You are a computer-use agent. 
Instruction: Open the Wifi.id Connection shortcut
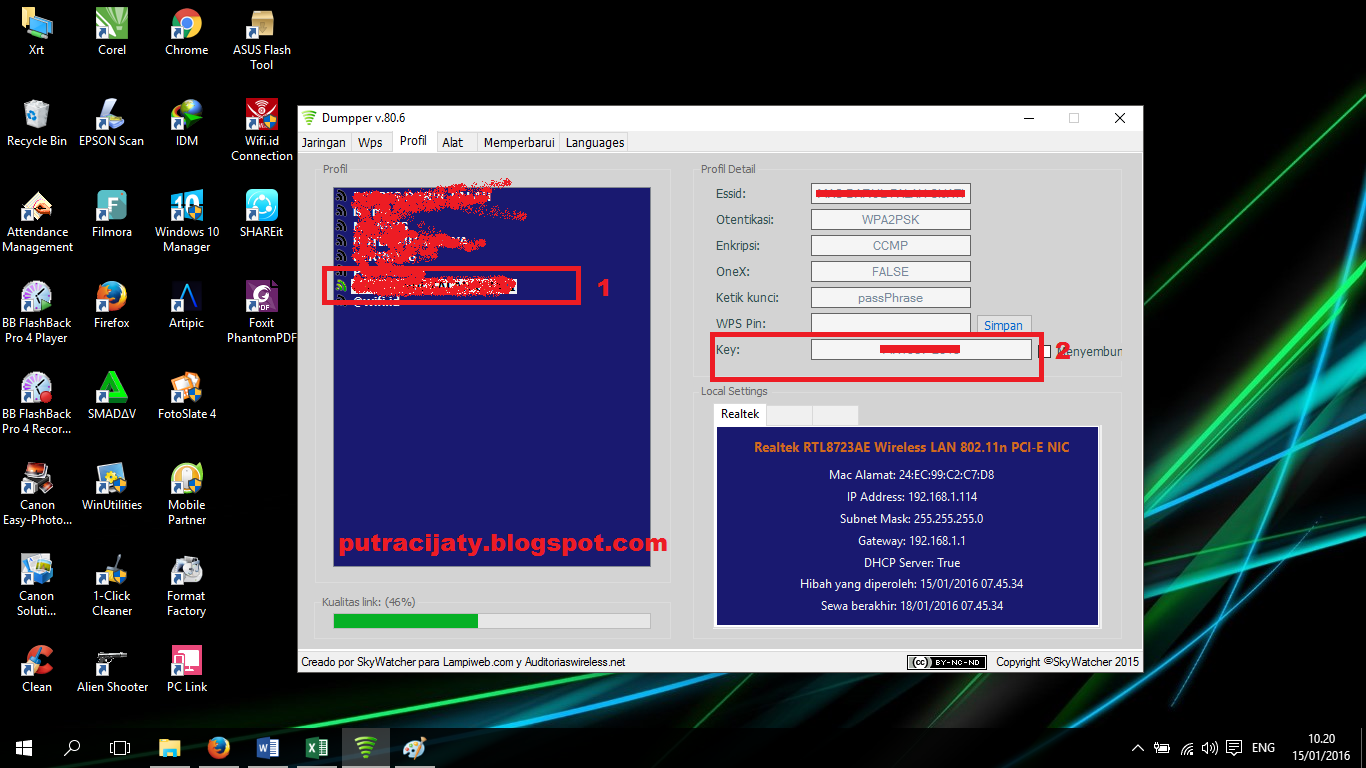(262, 130)
